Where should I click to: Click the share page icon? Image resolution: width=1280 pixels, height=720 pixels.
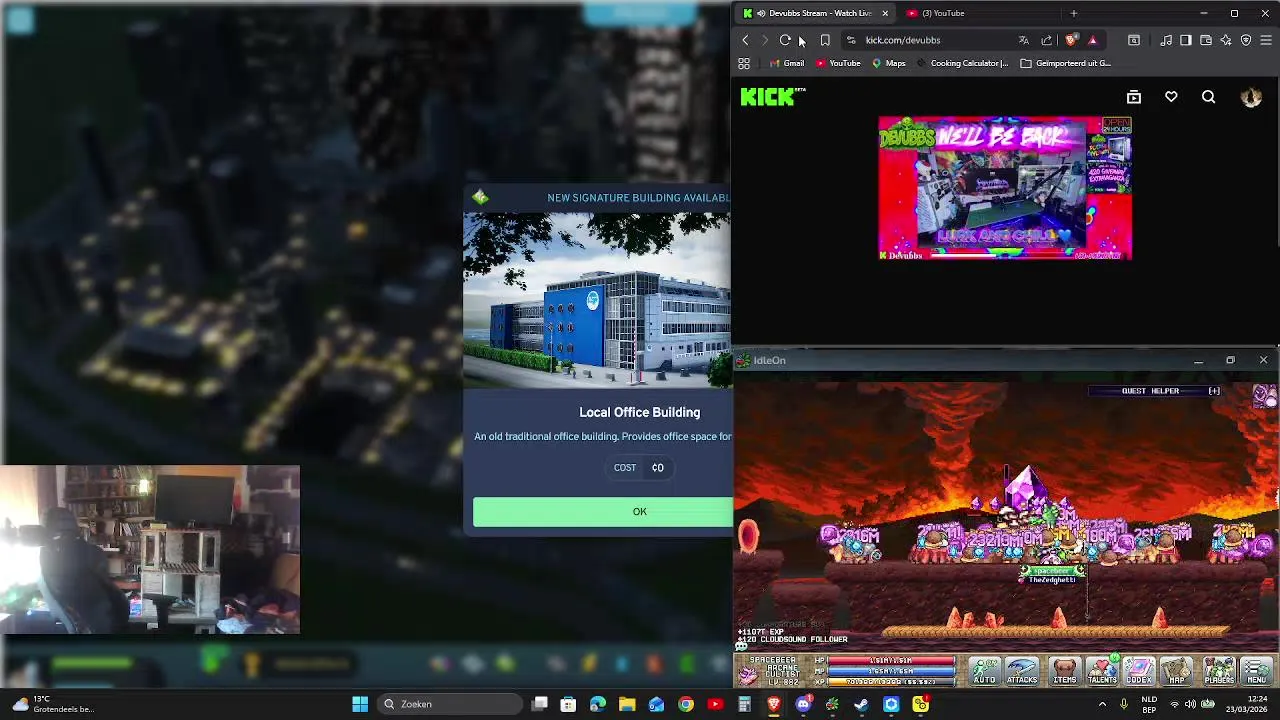(x=1046, y=40)
